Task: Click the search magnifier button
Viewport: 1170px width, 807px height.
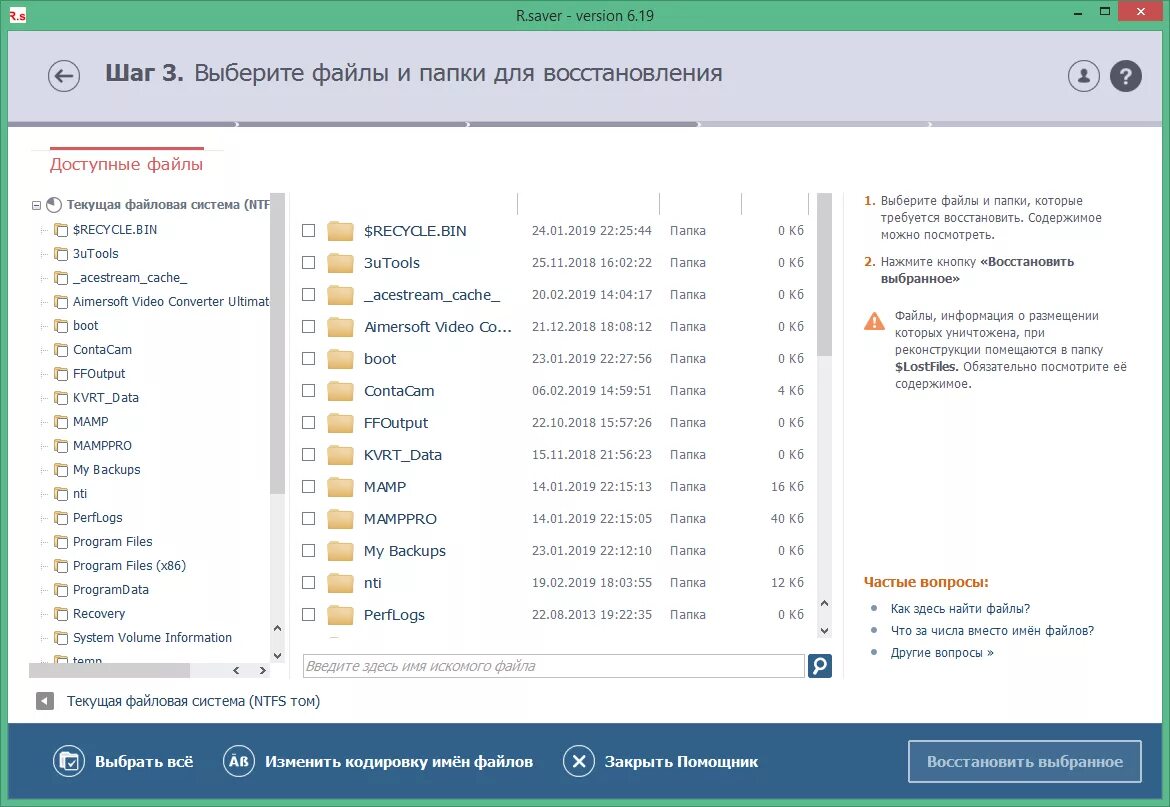Action: click(819, 665)
